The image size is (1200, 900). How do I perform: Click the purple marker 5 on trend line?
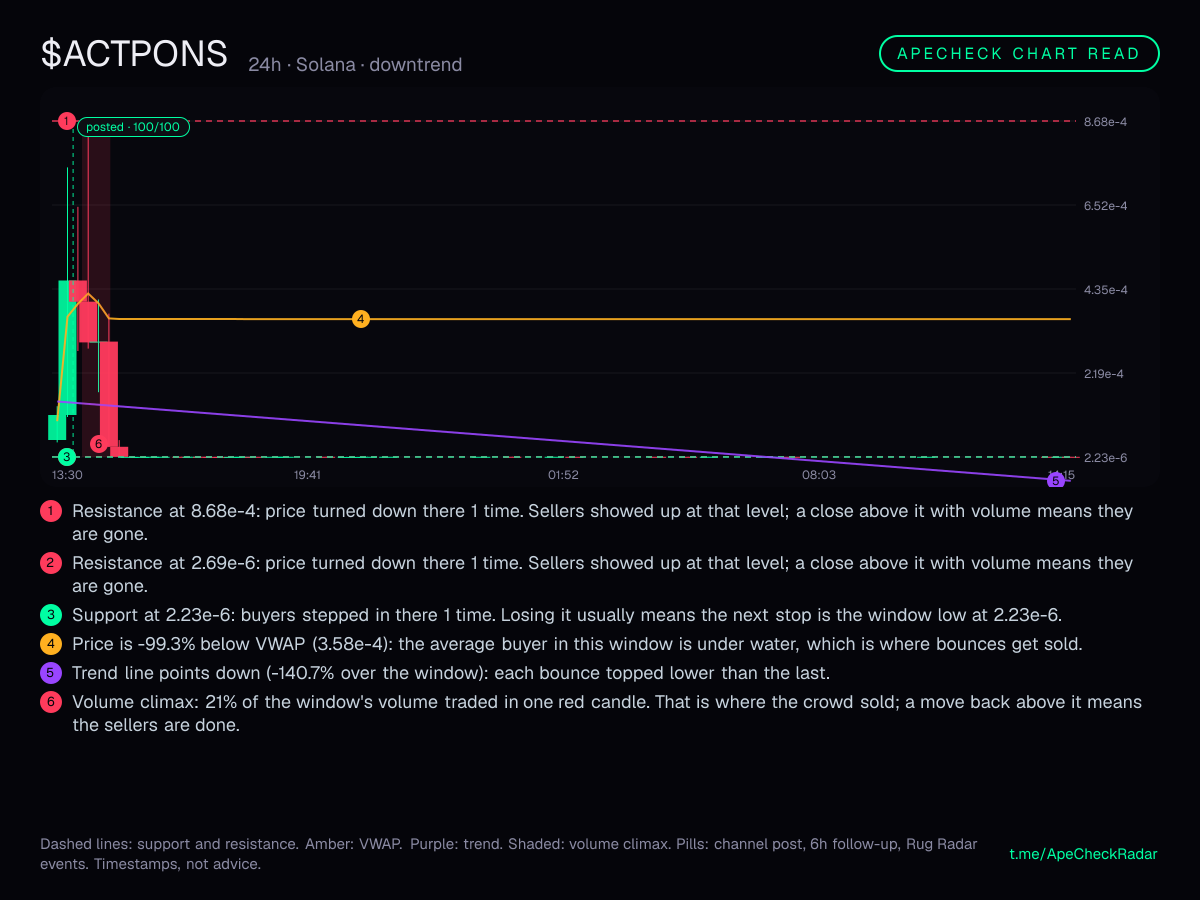pos(1055,480)
